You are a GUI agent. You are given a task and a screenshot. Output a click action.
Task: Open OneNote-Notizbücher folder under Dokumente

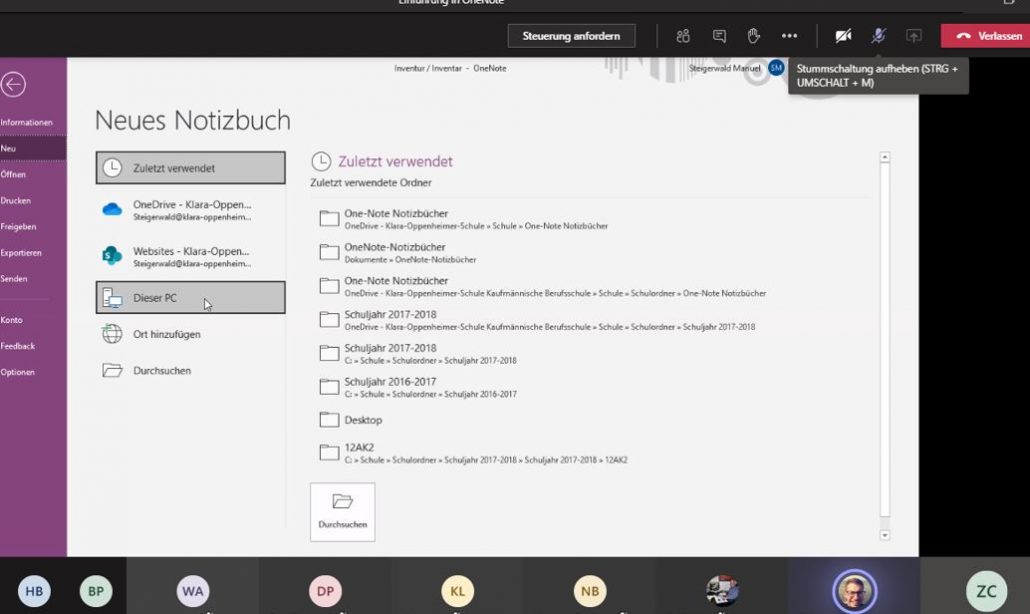pos(591,253)
